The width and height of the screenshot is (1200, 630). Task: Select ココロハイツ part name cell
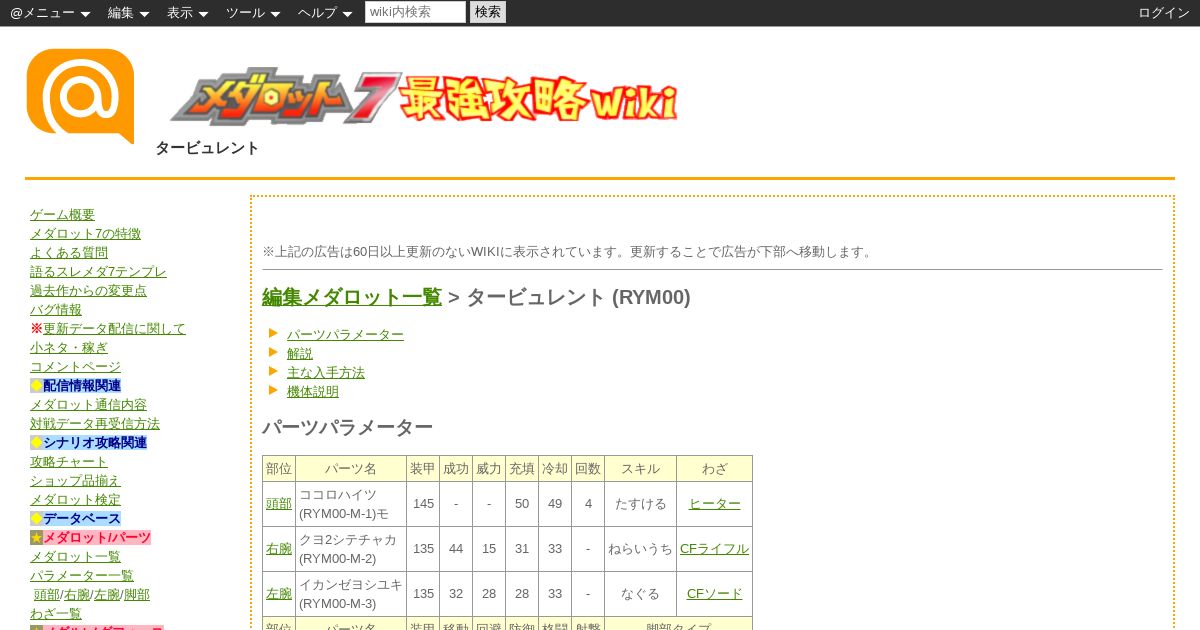point(351,504)
